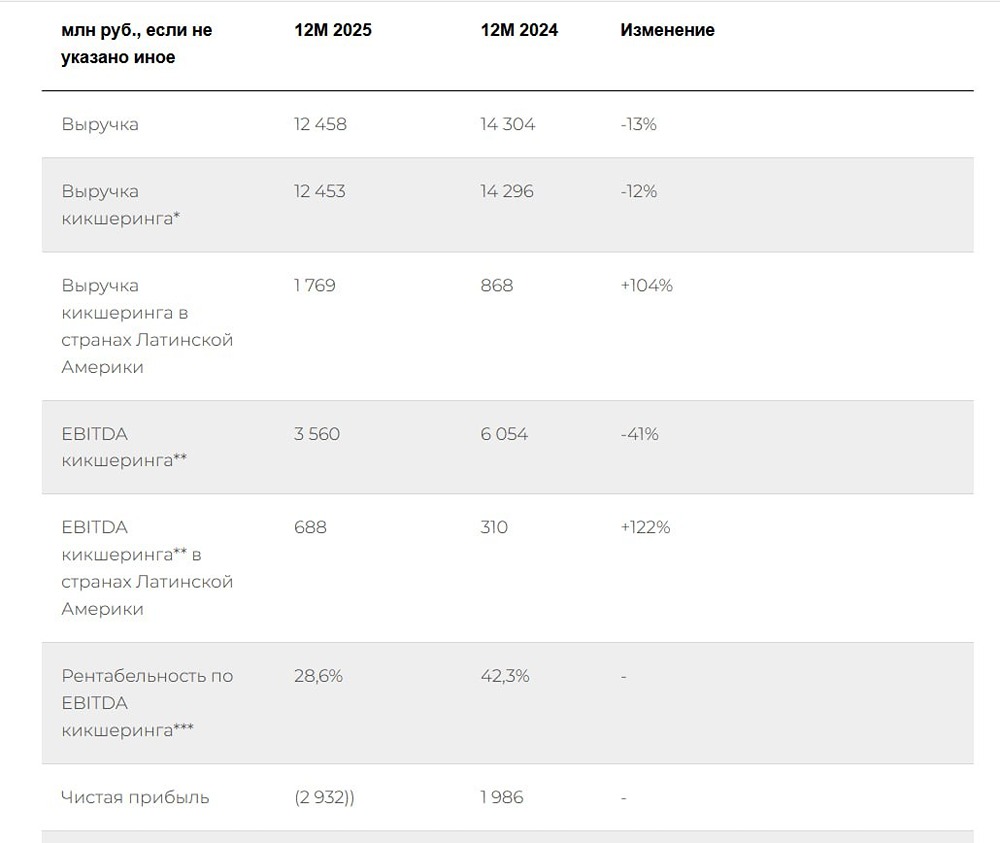Image resolution: width=1000 pixels, height=843 pixels.
Task: Select the 12 453 kicksharing revenue value
Action: point(319,191)
